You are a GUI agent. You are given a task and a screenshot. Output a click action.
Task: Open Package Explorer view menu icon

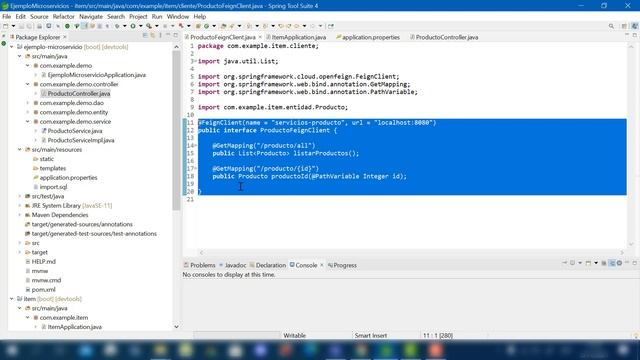point(160,36)
